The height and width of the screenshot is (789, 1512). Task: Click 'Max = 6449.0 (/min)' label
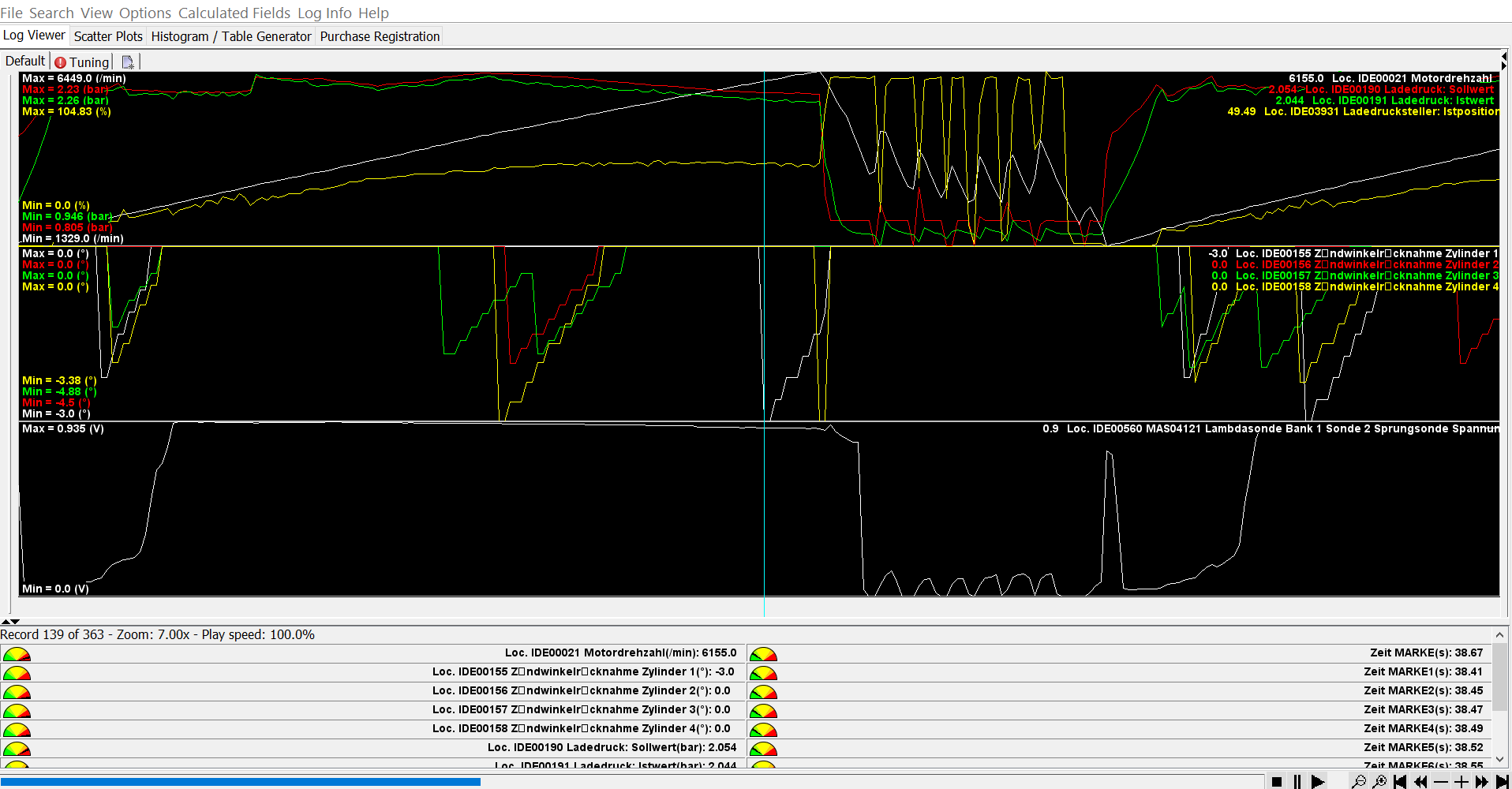(74, 78)
